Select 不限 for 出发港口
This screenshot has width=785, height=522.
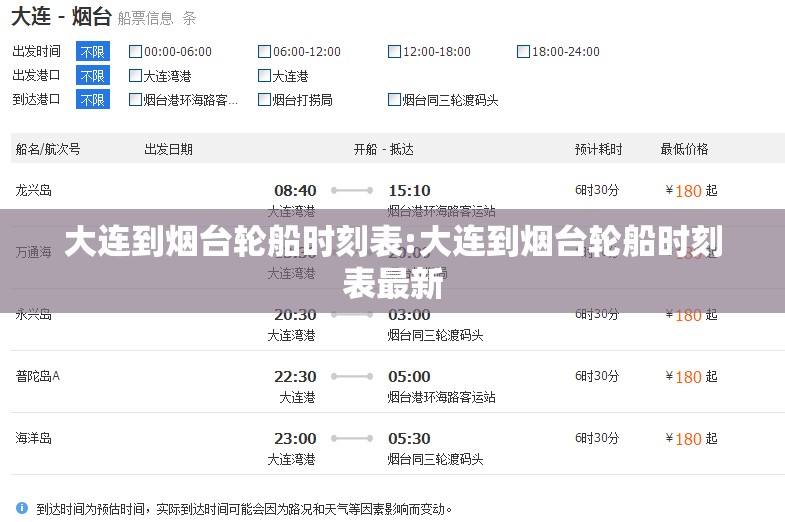click(93, 76)
